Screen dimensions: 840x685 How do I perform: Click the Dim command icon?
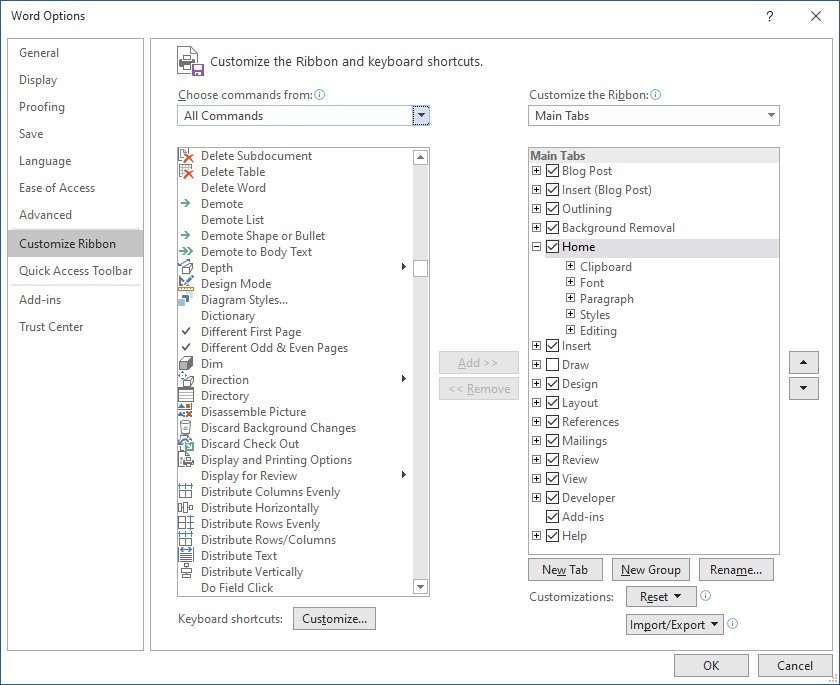tap(185, 364)
